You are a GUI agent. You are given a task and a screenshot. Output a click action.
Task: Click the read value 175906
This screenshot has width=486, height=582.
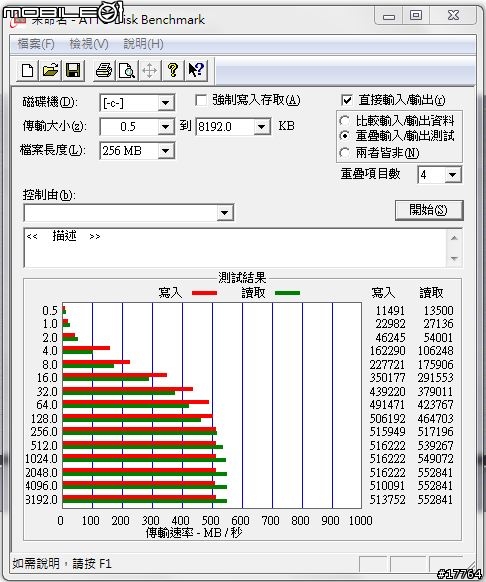435,364
